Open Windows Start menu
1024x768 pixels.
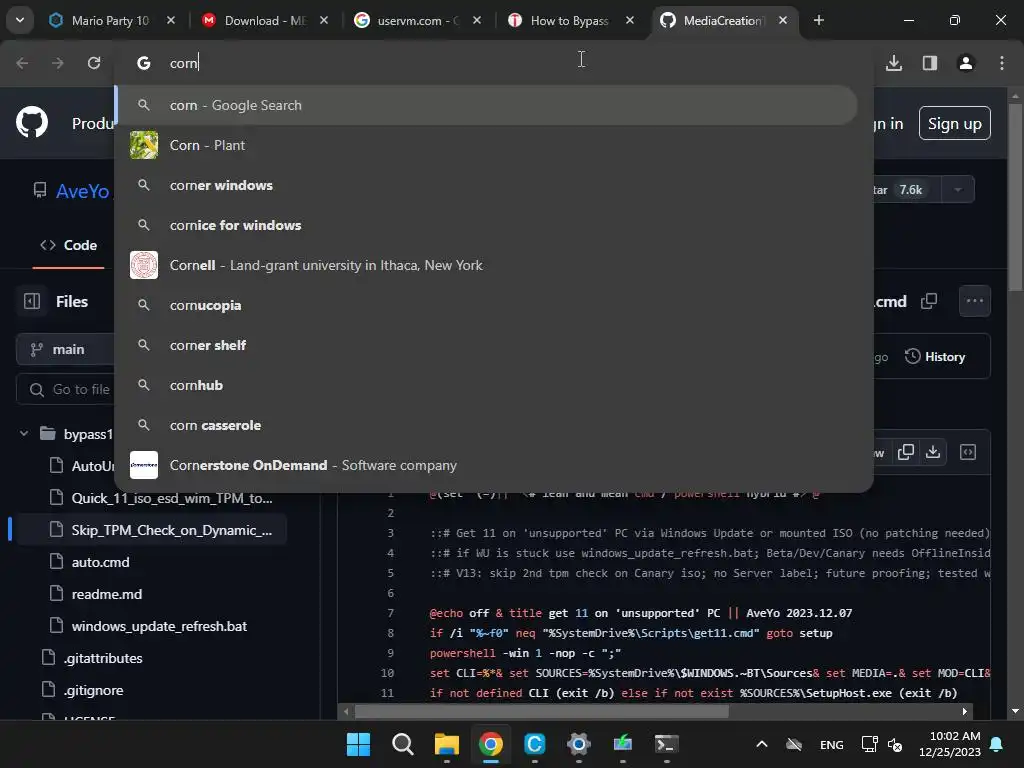point(358,744)
